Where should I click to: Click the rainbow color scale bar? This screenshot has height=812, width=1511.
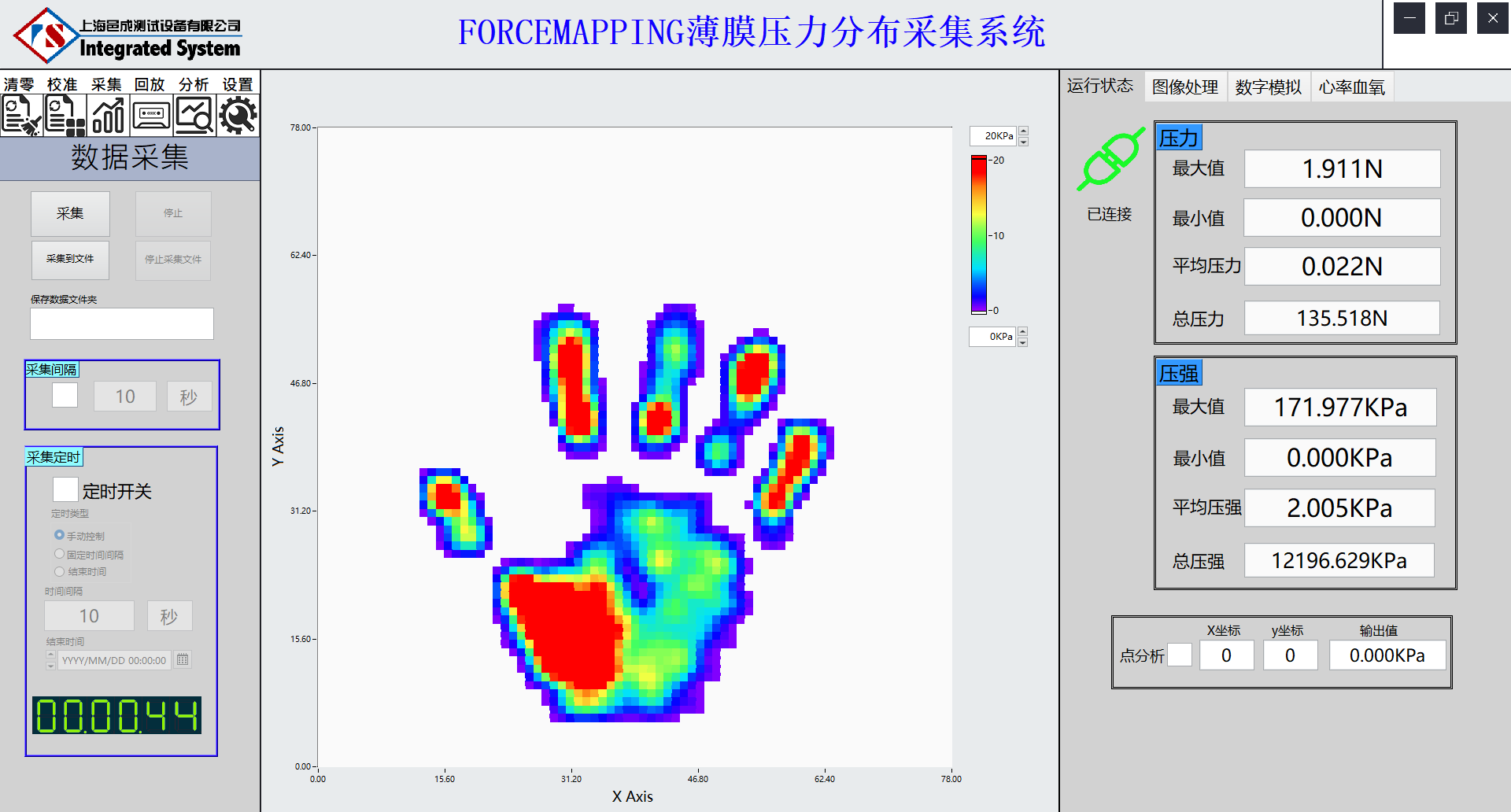[x=978, y=234]
